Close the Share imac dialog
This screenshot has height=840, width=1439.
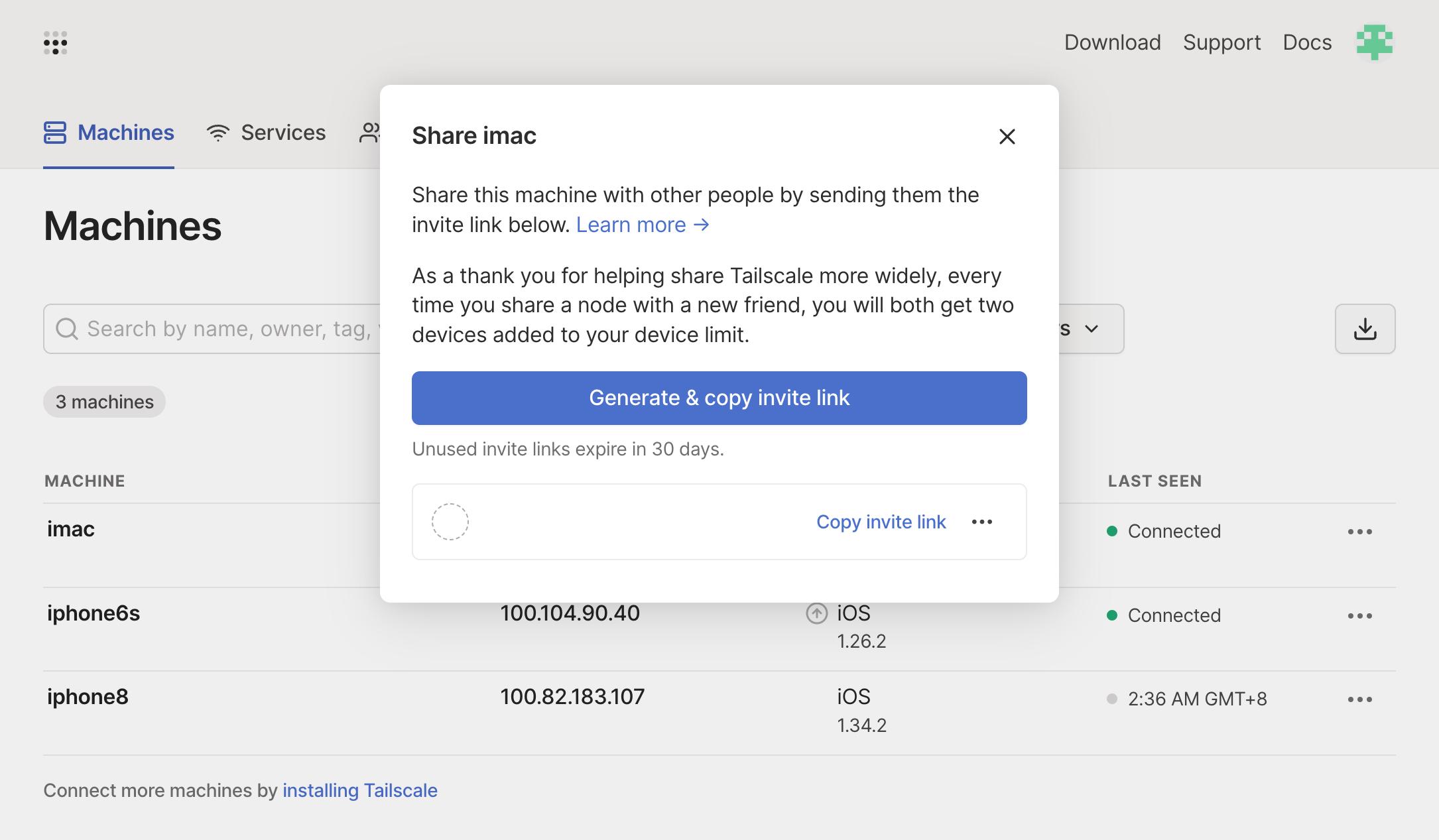(1007, 137)
